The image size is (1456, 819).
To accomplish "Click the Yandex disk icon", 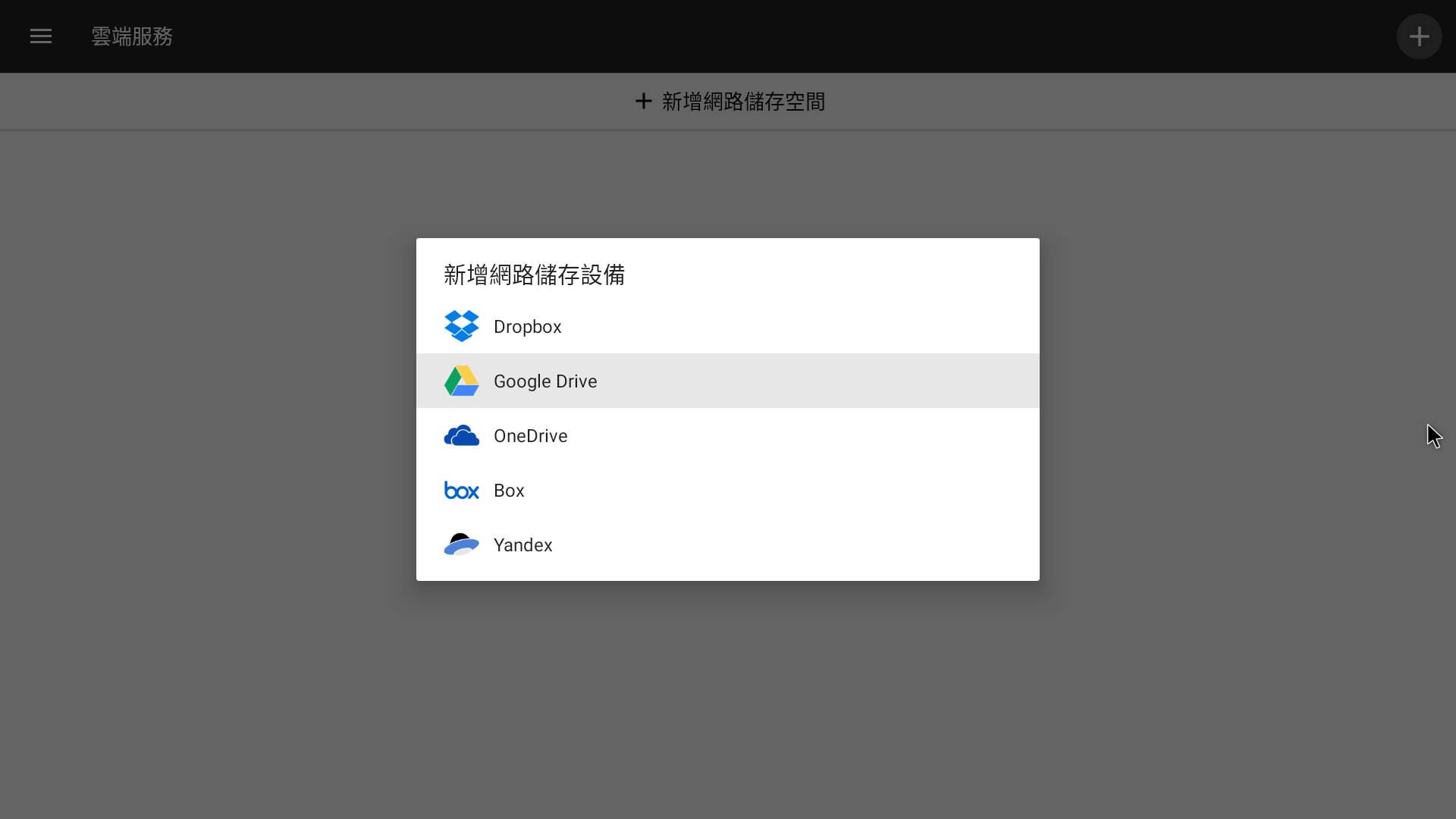I will (461, 544).
